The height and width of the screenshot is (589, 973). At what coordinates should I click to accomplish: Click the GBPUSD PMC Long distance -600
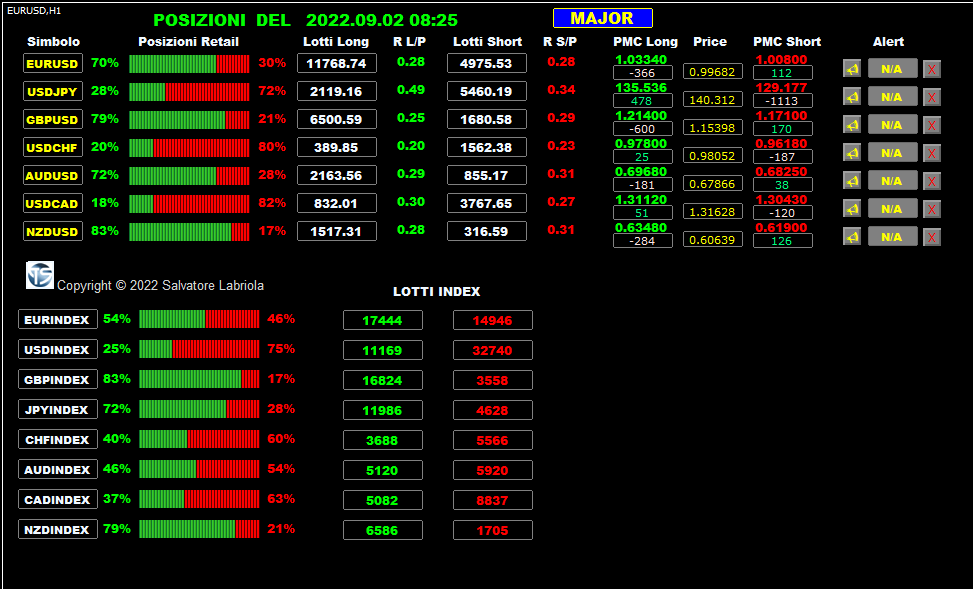642,128
